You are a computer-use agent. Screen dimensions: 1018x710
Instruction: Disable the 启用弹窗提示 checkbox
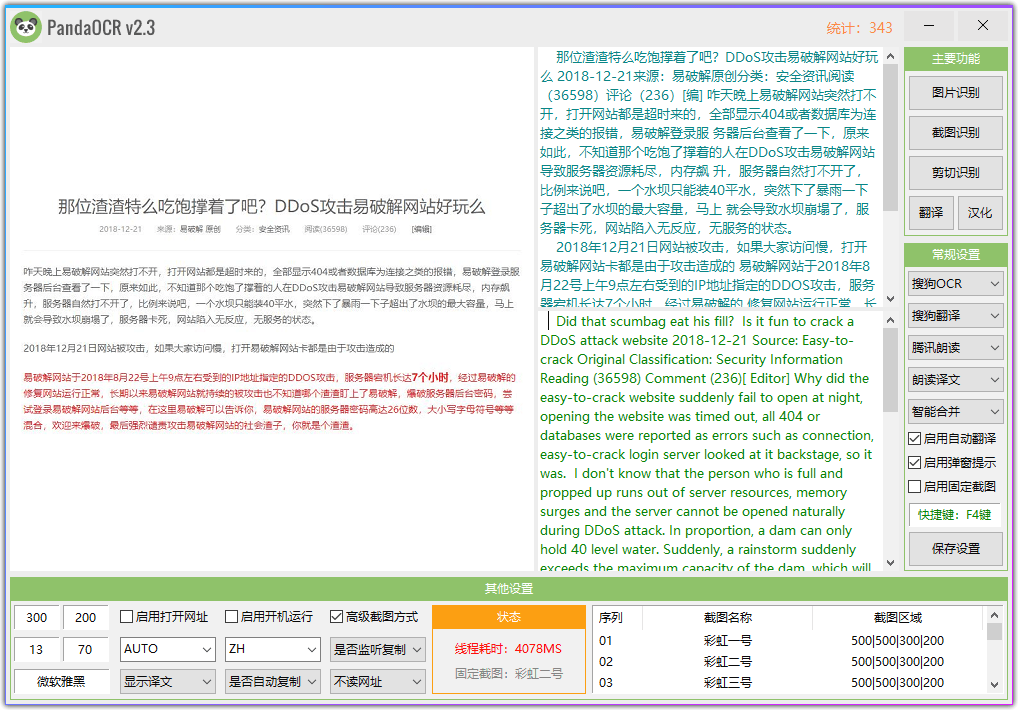click(914, 463)
